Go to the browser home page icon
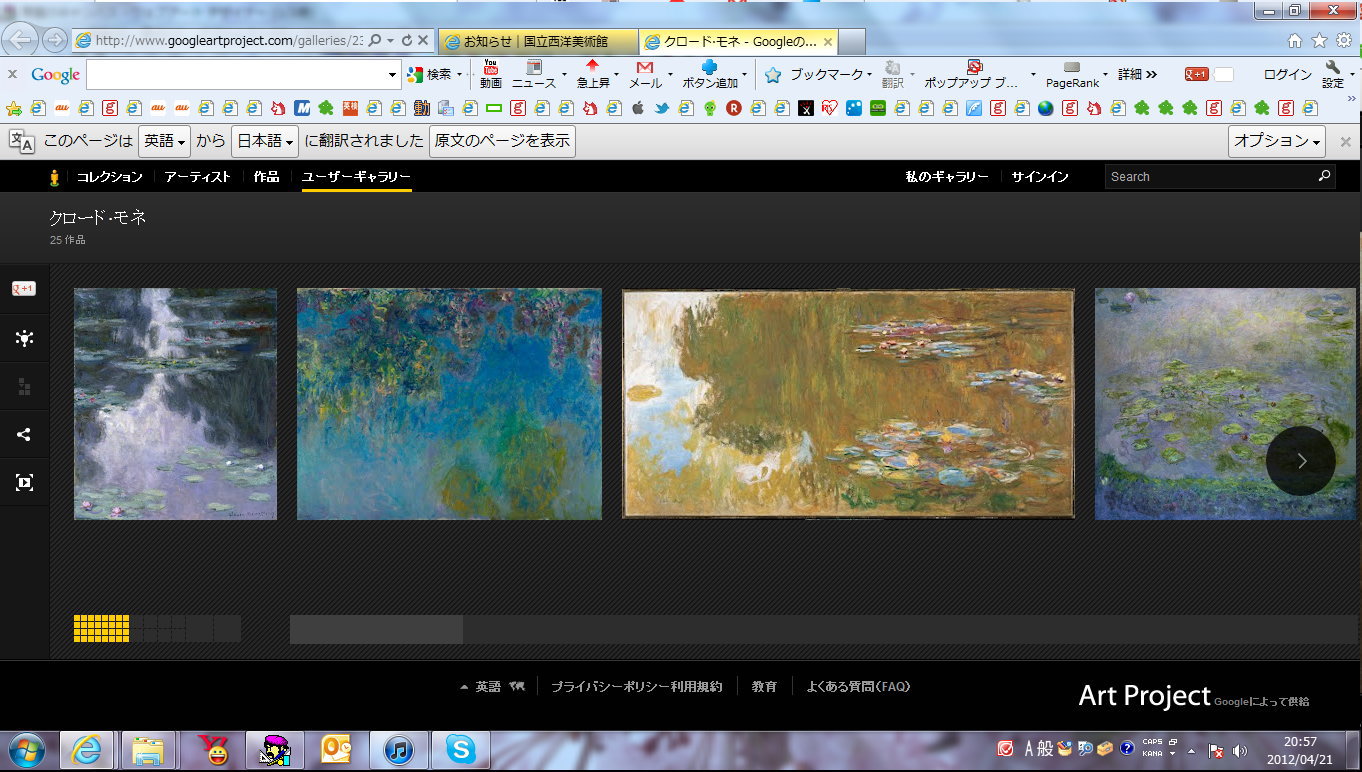Viewport: 1362px width, 772px height. click(x=1295, y=41)
